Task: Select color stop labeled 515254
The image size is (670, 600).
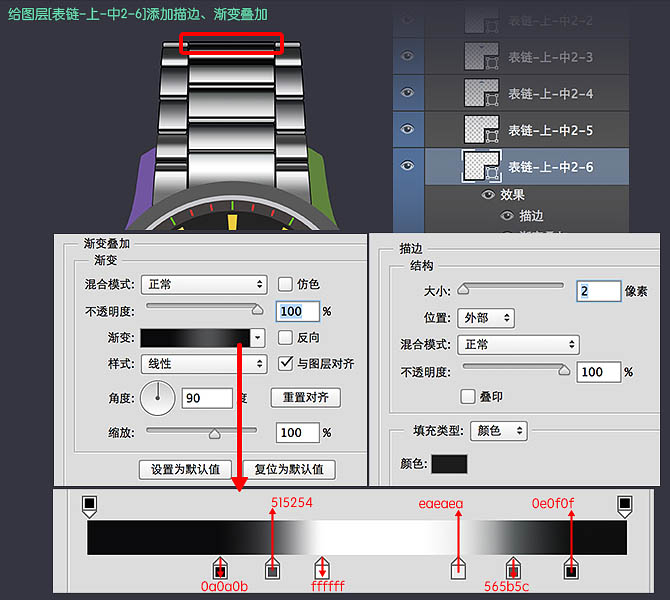Action: [x=272, y=568]
